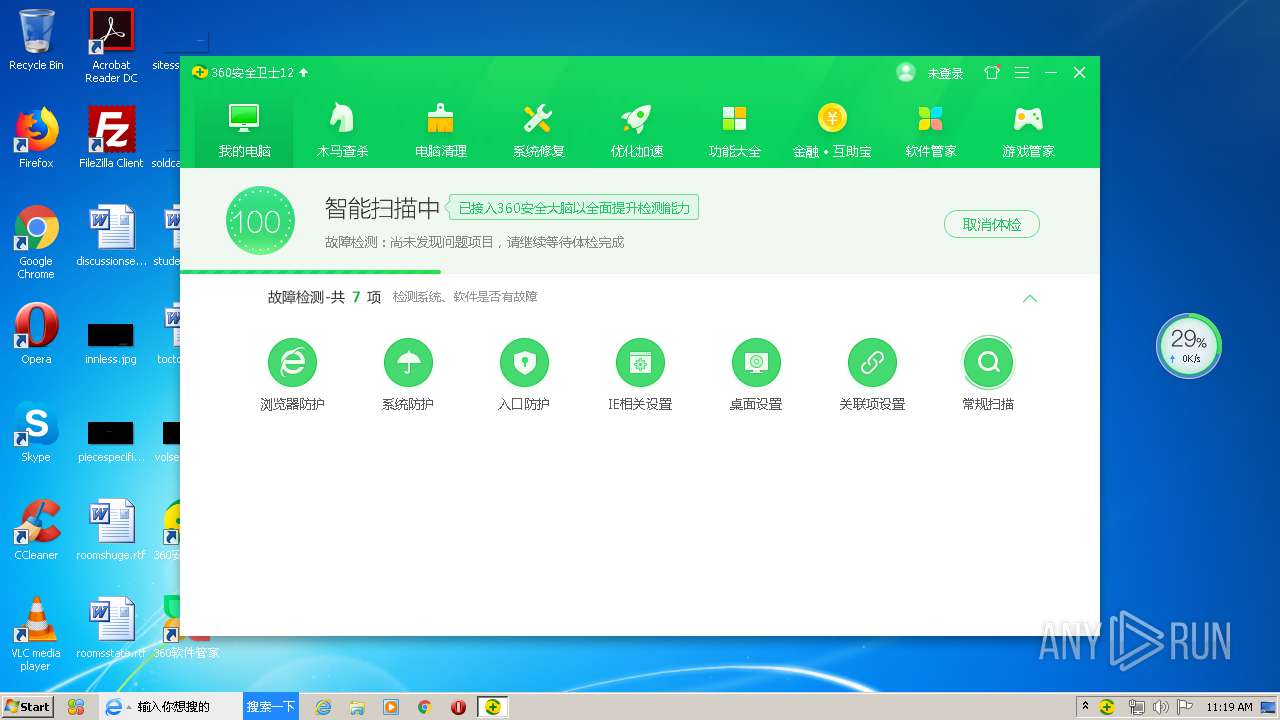The width and height of the screenshot is (1280, 720).
Task: Open the skin shirt icon in title bar
Action: tap(992, 72)
